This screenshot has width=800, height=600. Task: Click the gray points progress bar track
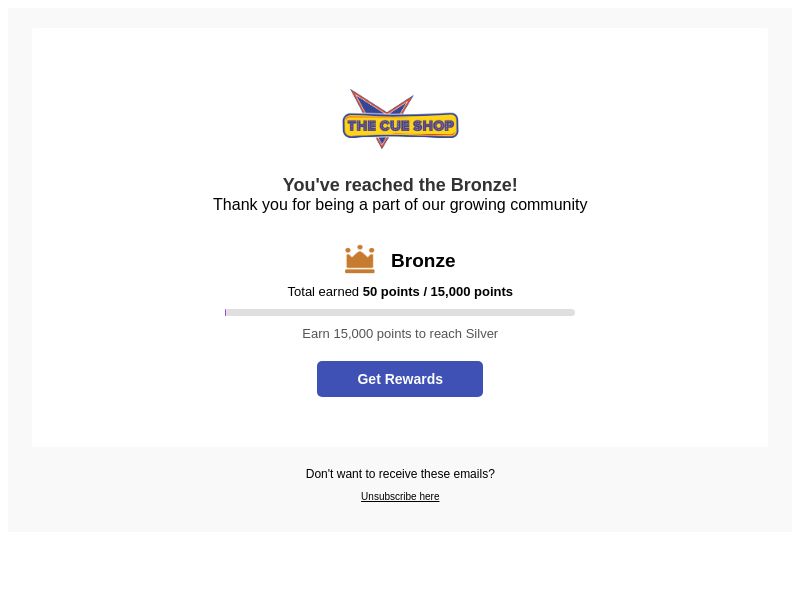[x=400, y=313]
